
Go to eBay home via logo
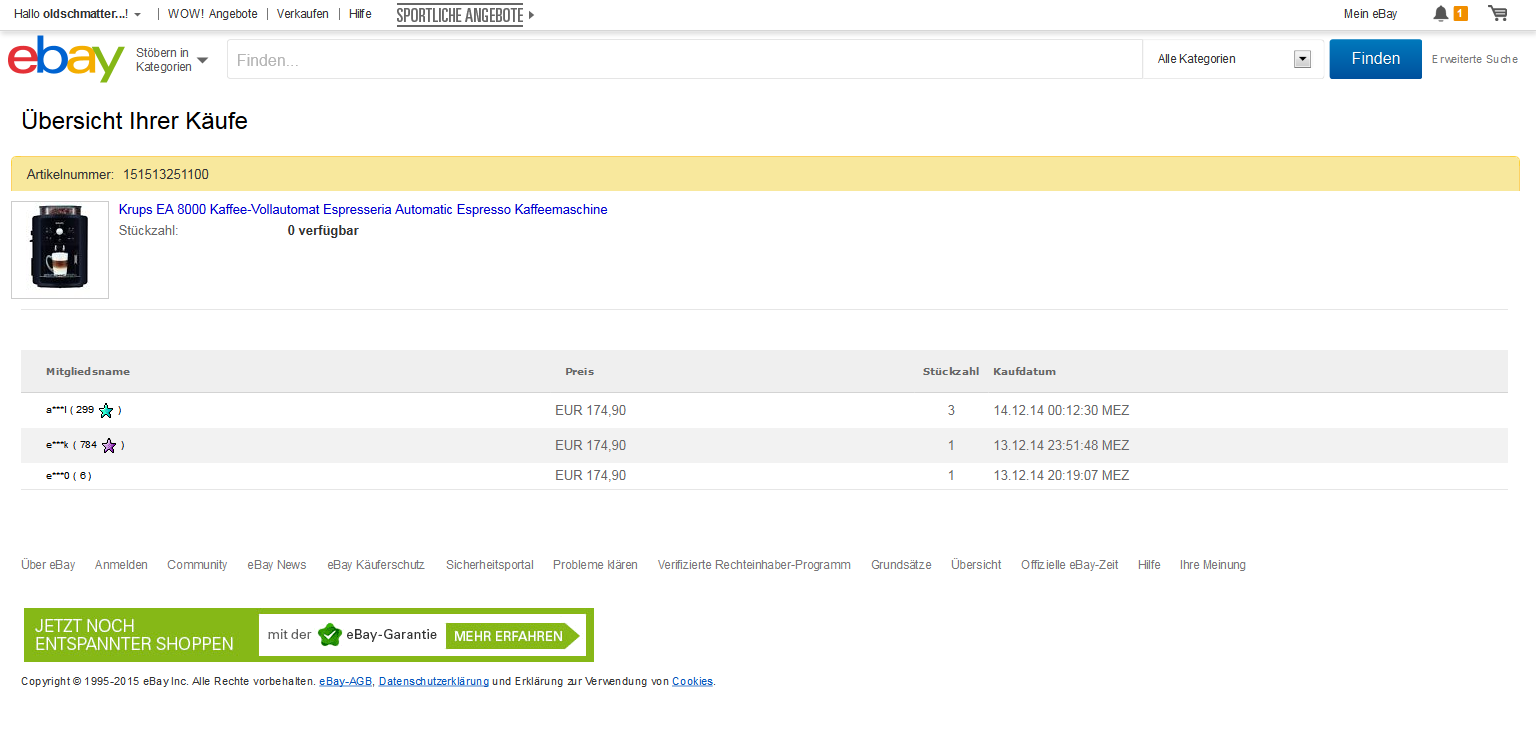(65, 59)
